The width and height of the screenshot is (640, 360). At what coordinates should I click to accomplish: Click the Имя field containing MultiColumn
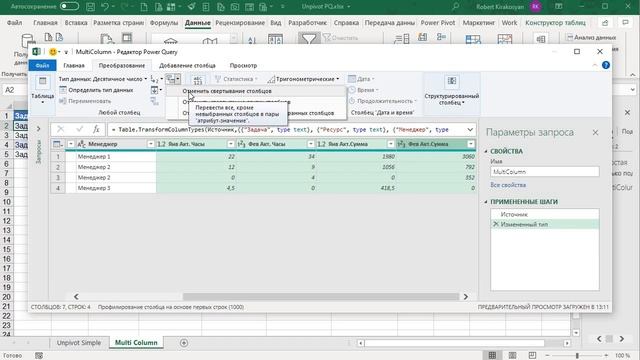[544, 172]
